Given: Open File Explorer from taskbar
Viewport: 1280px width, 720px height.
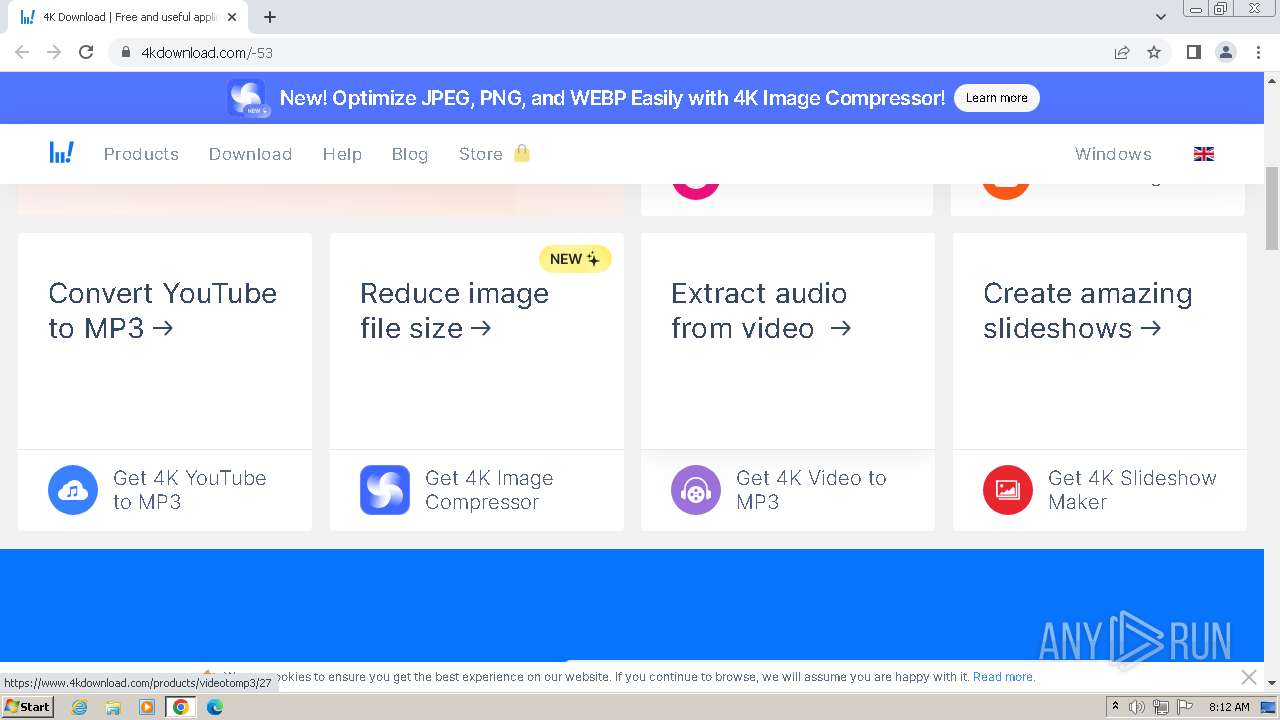Looking at the screenshot, I should [x=113, y=707].
